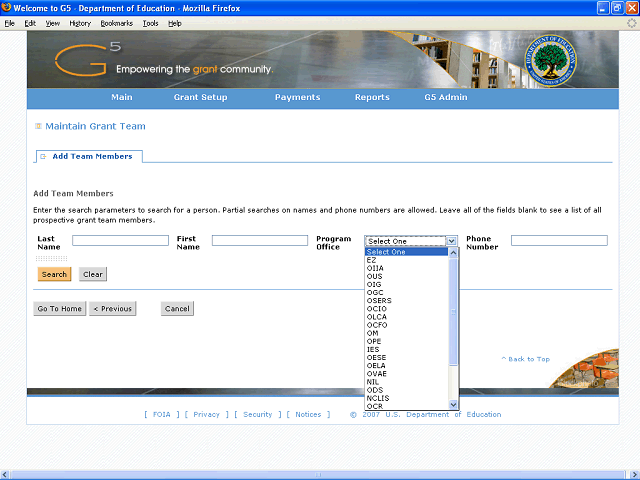Select EZ from Program Office list
Image resolution: width=640 pixels, height=480 pixels.
[407, 260]
